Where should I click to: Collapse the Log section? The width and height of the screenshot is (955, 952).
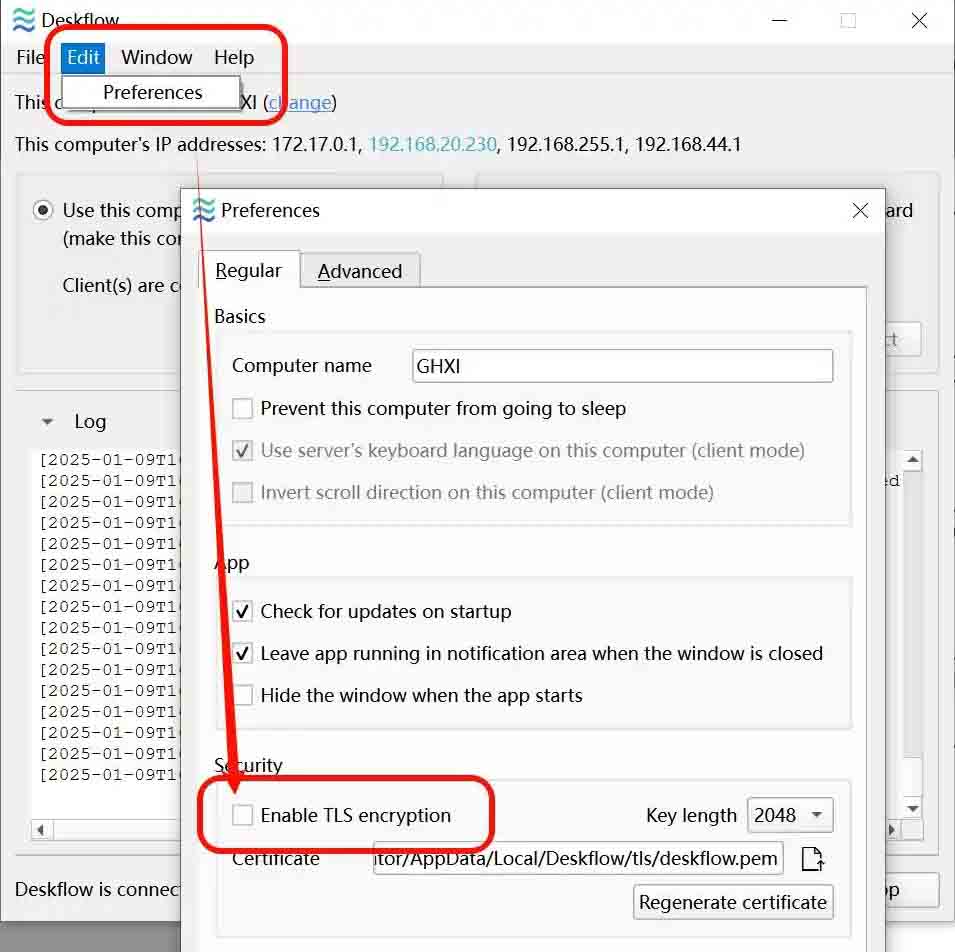pyautogui.click(x=47, y=421)
